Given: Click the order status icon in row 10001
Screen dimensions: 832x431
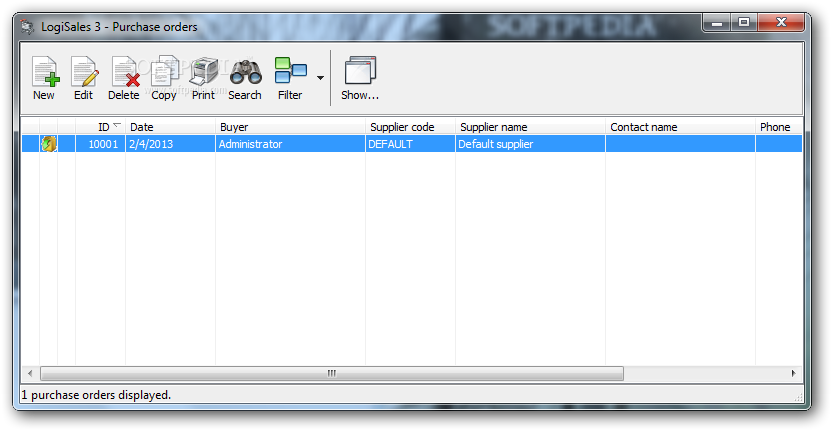Looking at the screenshot, I should click(49, 144).
